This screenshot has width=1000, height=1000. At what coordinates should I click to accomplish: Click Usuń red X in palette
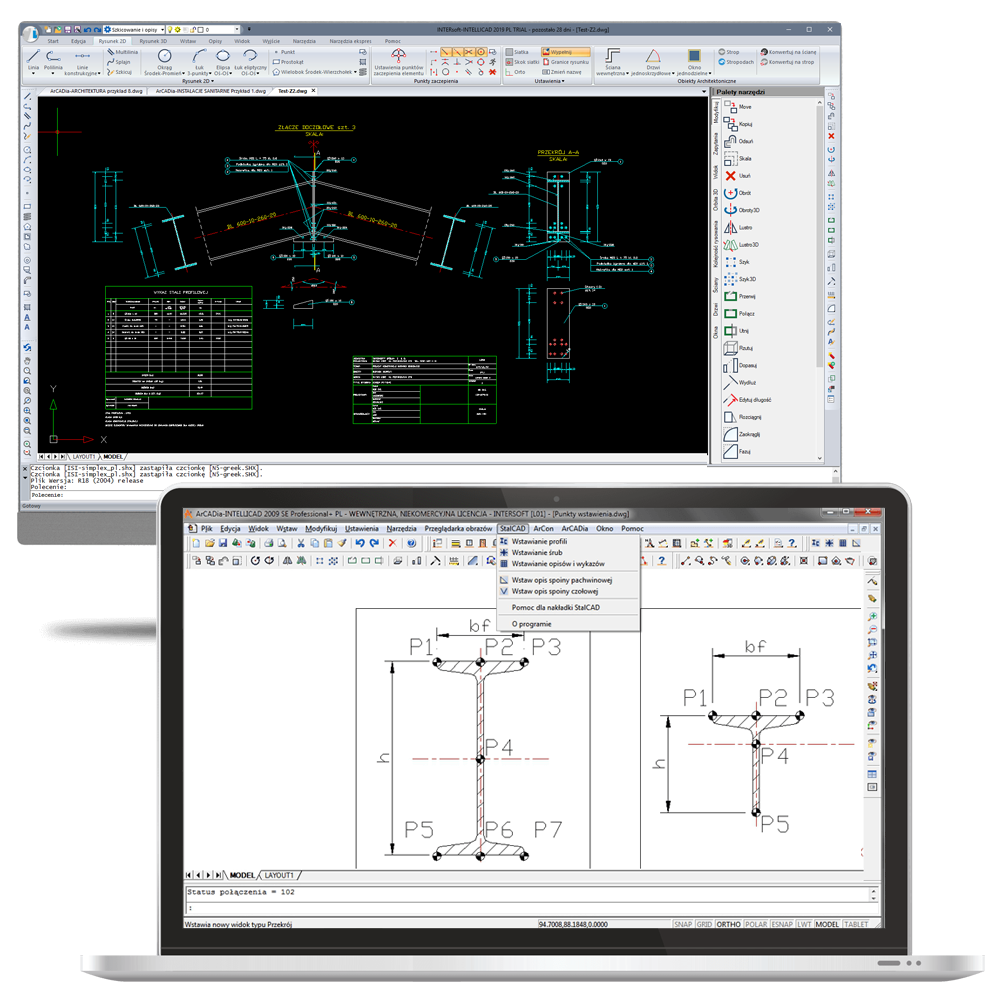tap(738, 176)
